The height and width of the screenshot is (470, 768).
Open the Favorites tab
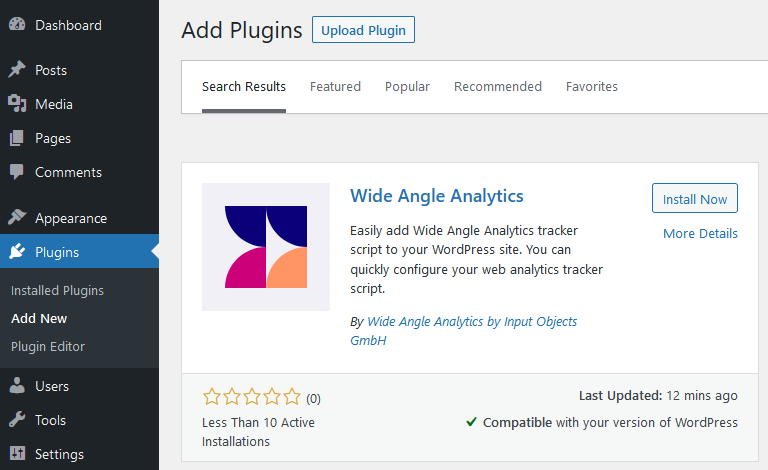(592, 87)
